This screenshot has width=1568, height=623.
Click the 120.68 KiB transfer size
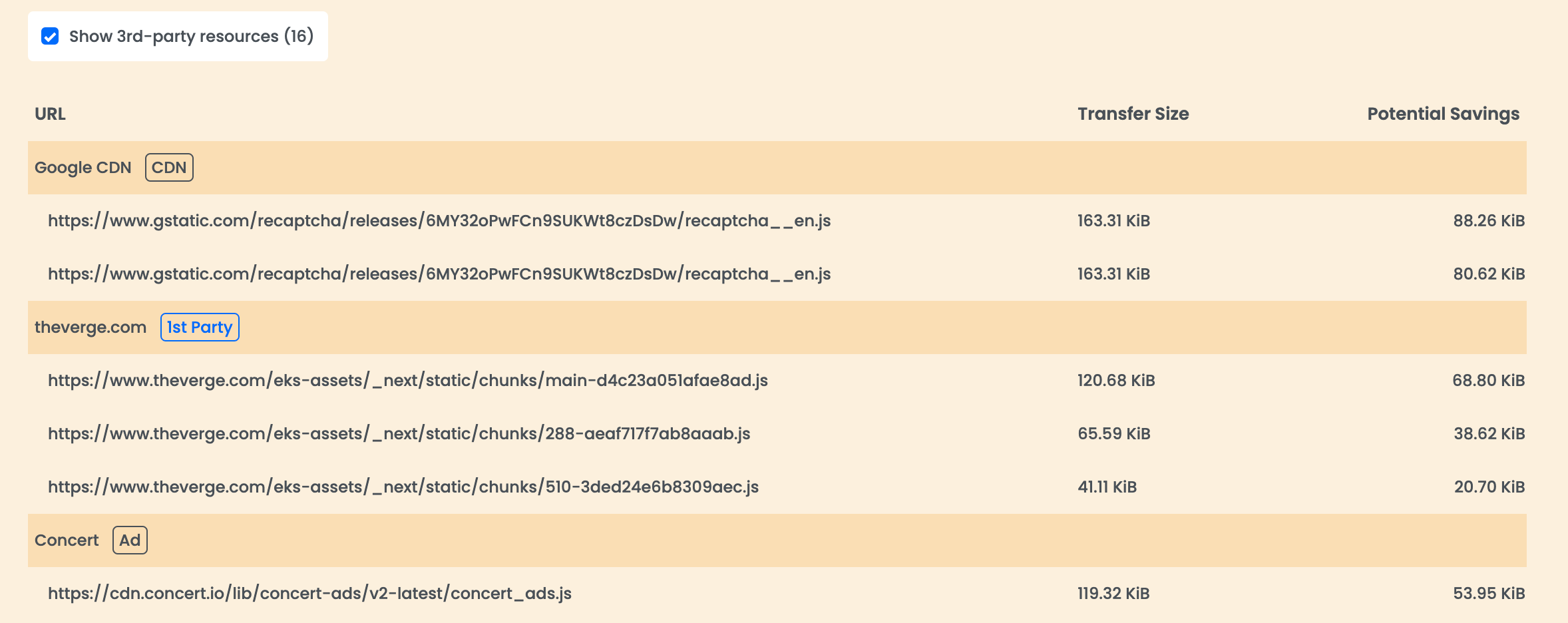pyautogui.click(x=1116, y=381)
